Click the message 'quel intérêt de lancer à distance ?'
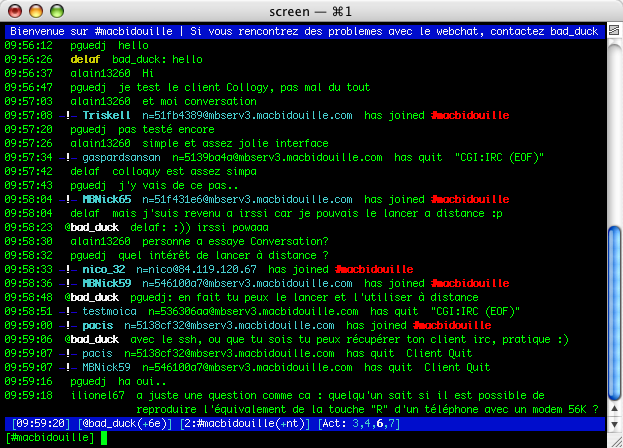623x448 pixels. 224,255
